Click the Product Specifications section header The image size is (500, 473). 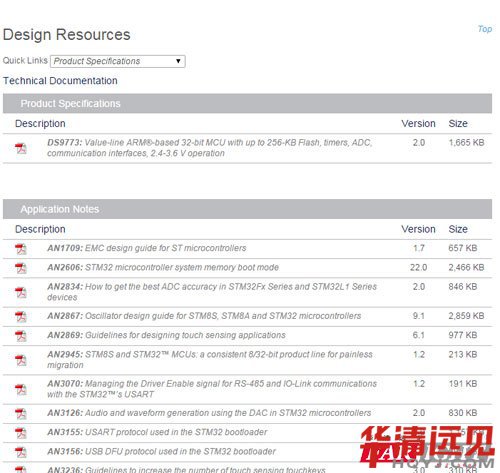[247, 104]
